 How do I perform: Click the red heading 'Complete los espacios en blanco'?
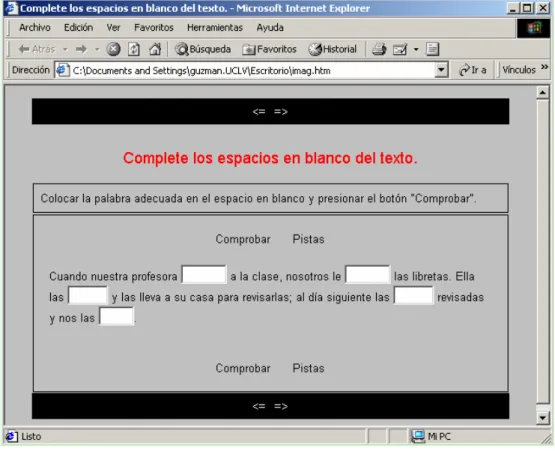click(x=270, y=158)
